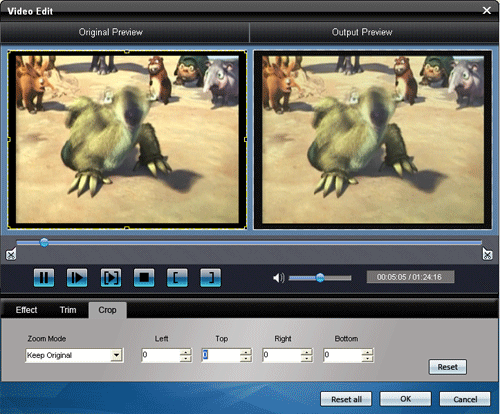
Task: Decrease the Bottom crop value
Action: click(368, 359)
